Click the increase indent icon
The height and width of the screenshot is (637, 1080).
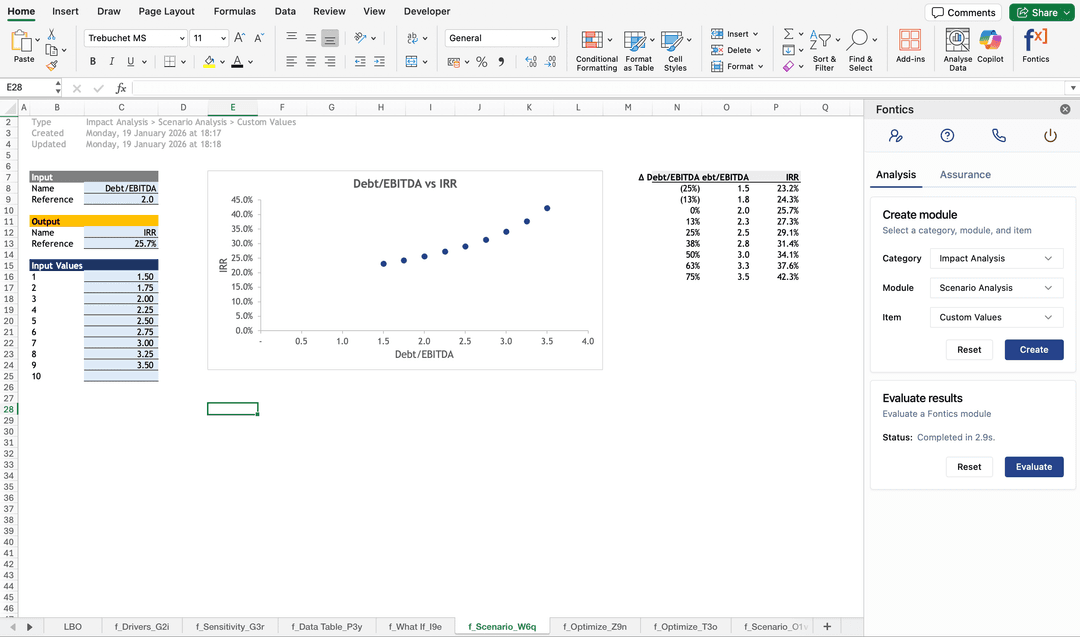coord(380,61)
